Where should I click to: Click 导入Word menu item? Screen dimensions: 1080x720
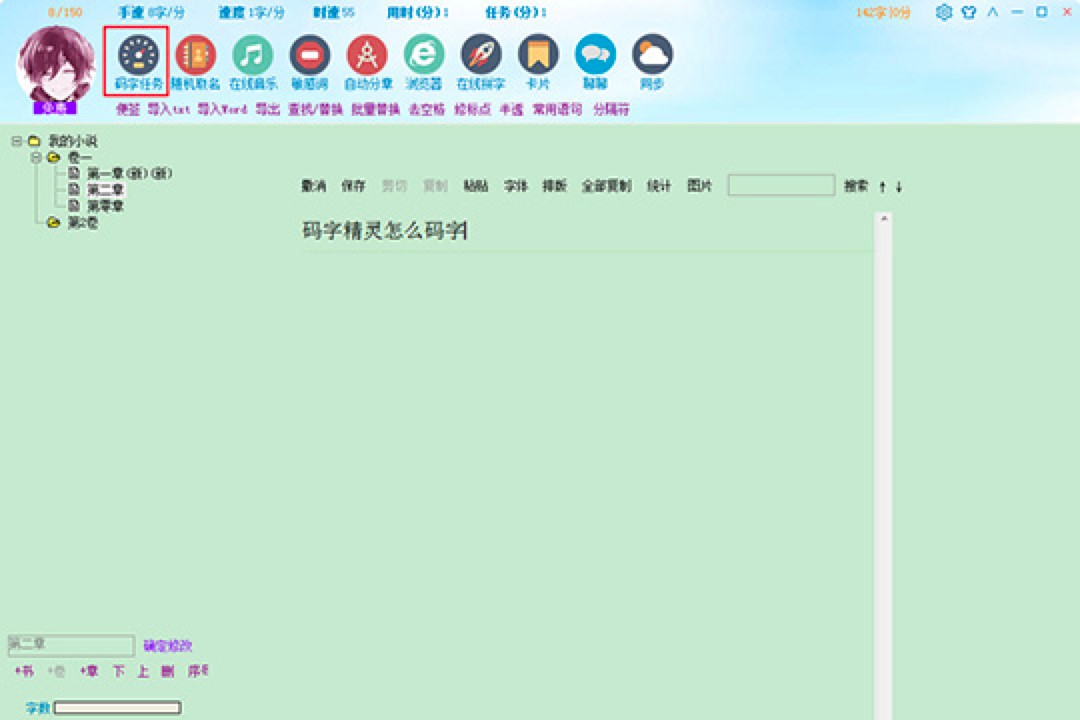220,110
